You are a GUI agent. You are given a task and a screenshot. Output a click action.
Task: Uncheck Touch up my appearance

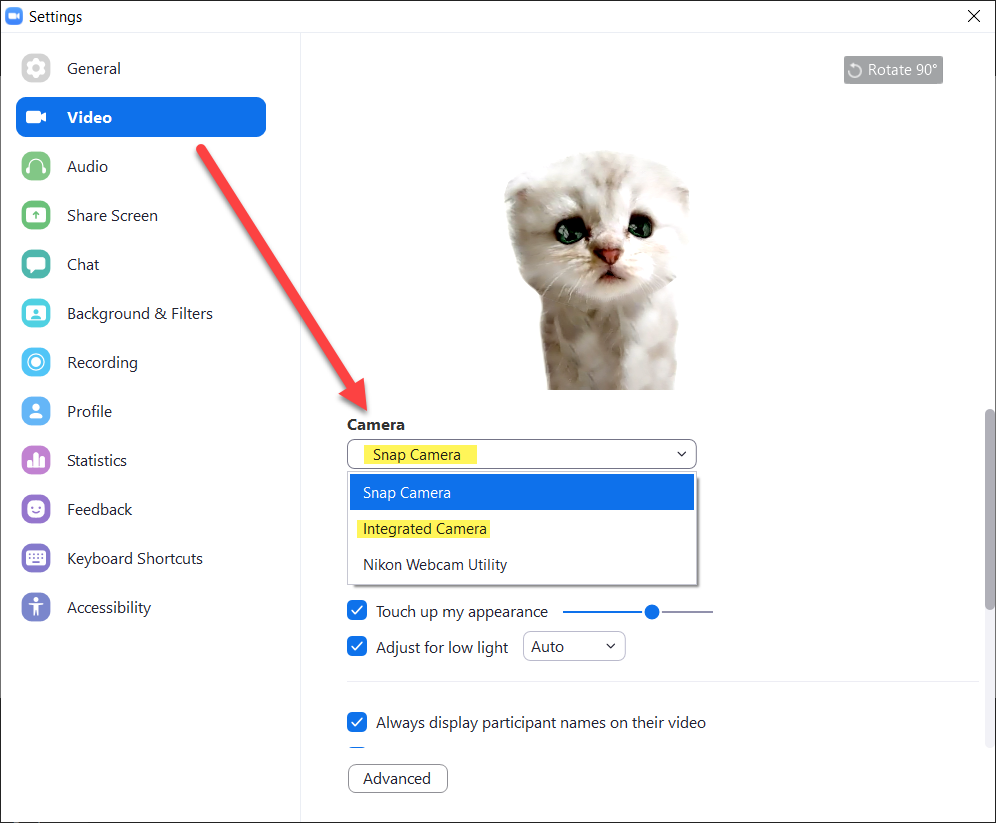click(357, 611)
